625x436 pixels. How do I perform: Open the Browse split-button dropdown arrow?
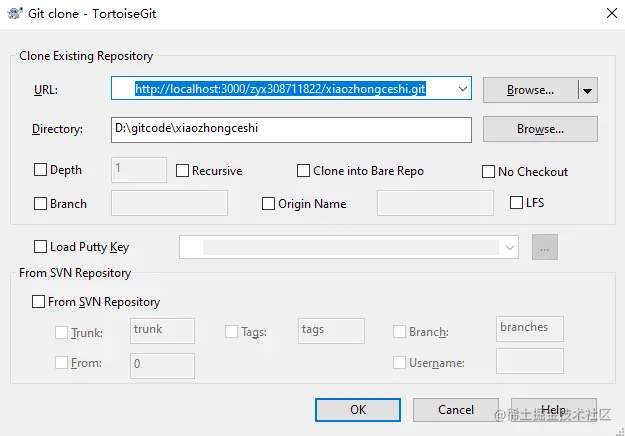pyautogui.click(x=588, y=90)
